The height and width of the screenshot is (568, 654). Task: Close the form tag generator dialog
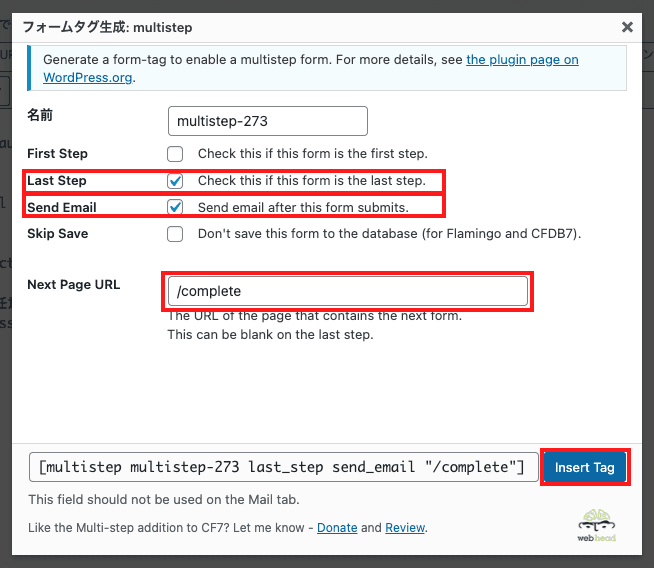point(627,27)
